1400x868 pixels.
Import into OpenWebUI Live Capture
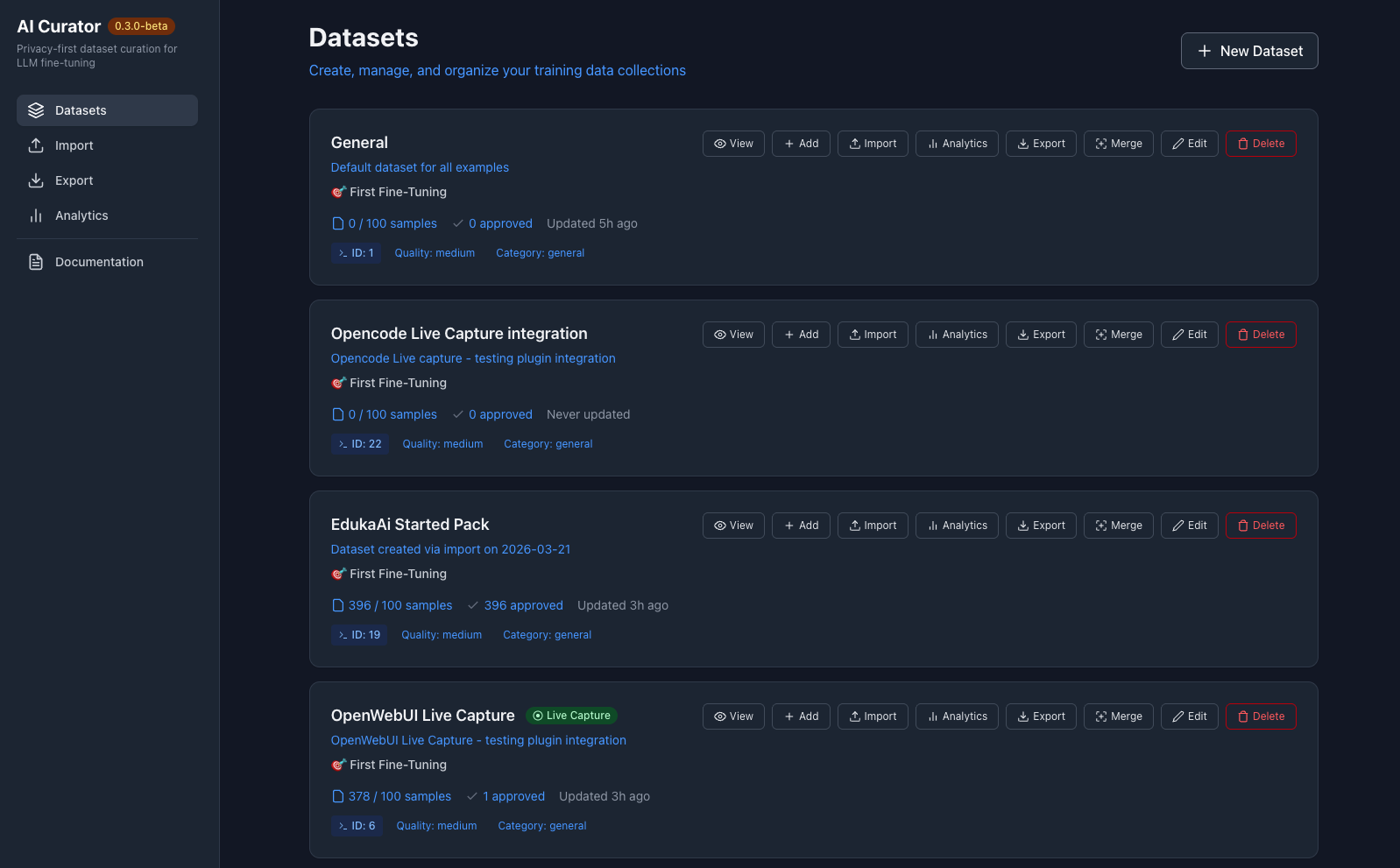click(873, 716)
